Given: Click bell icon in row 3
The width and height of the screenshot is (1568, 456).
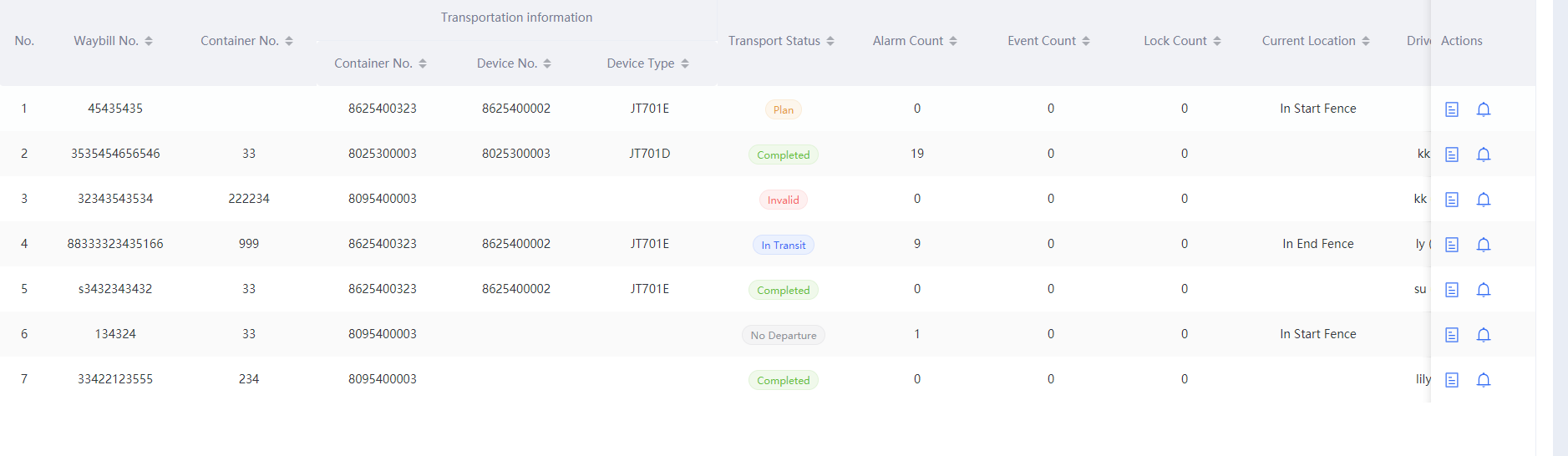Looking at the screenshot, I should (x=1484, y=200).
